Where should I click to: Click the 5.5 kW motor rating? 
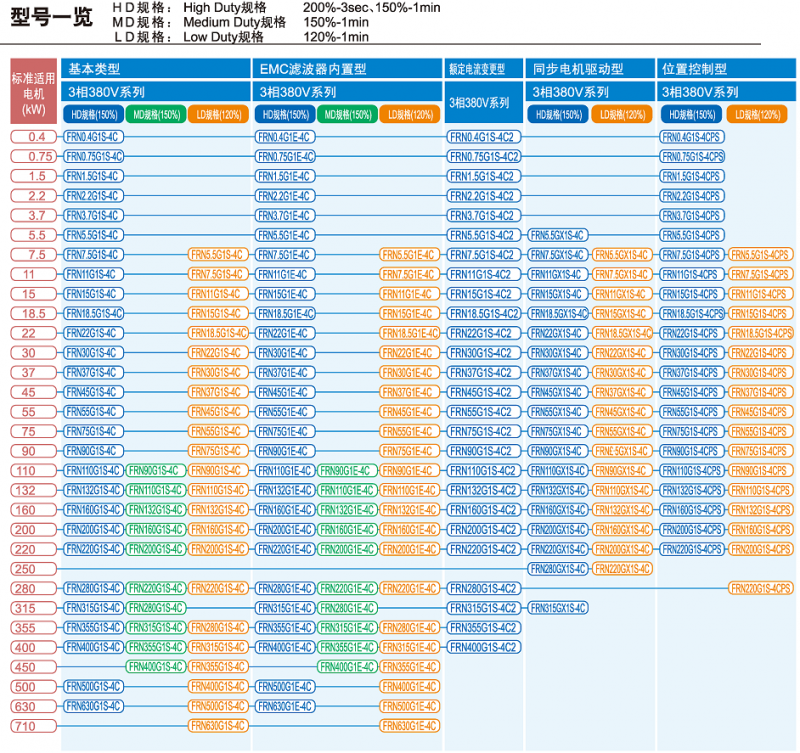click(34, 235)
